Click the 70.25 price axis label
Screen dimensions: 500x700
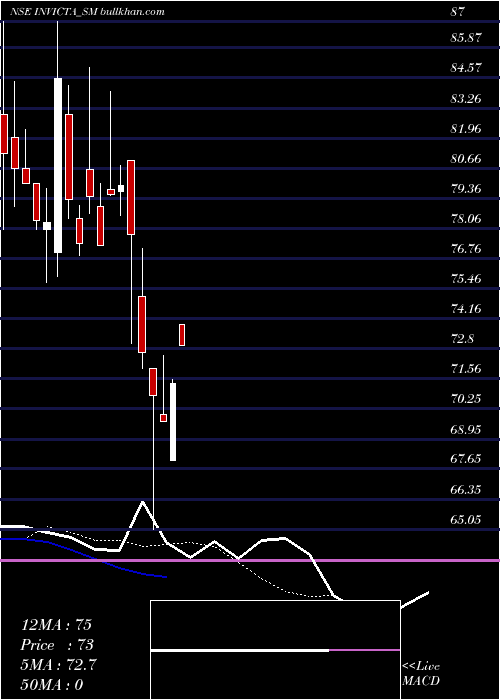[466, 399]
